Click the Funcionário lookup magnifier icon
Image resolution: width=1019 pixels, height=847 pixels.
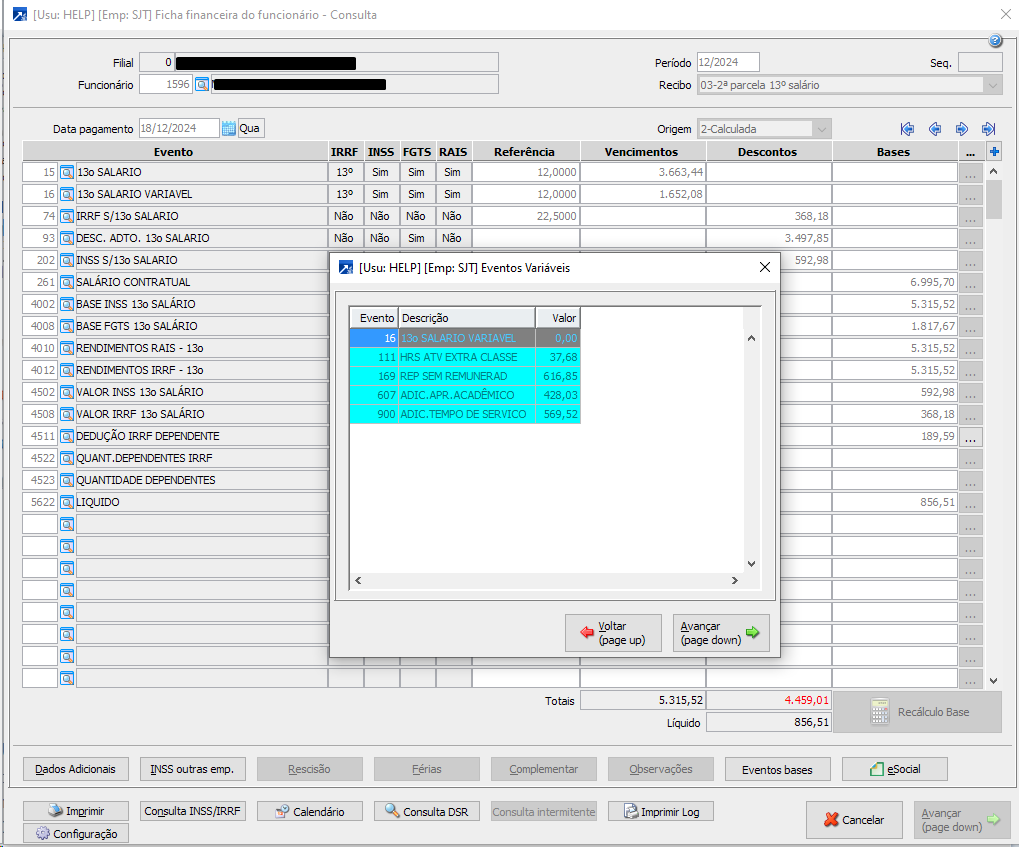pyautogui.click(x=202, y=85)
